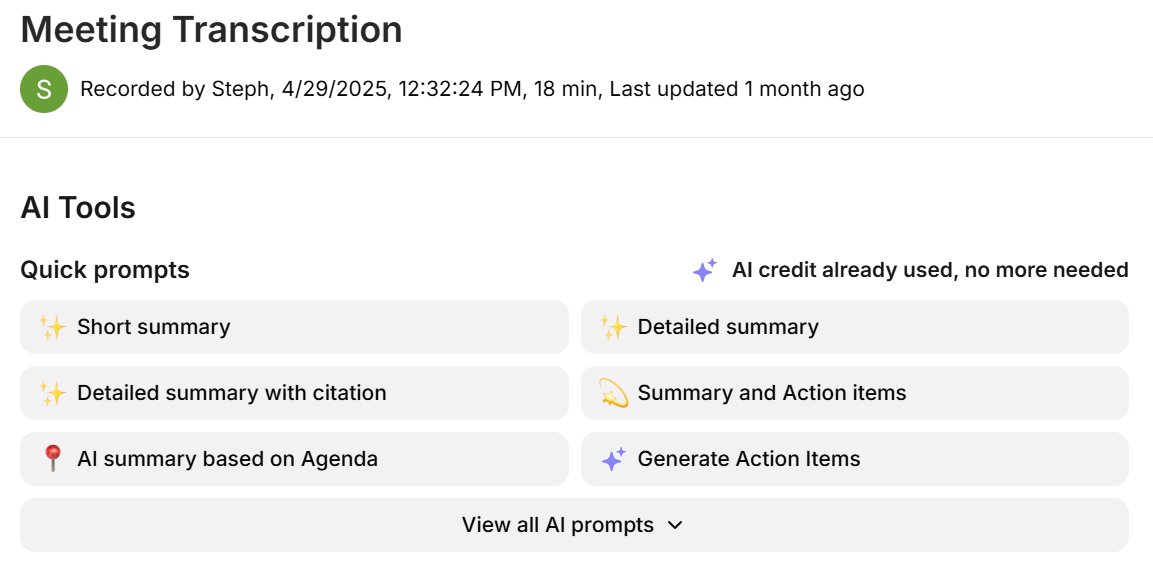
Task: Open the View all AI prompts list
Action: click(x=558, y=525)
